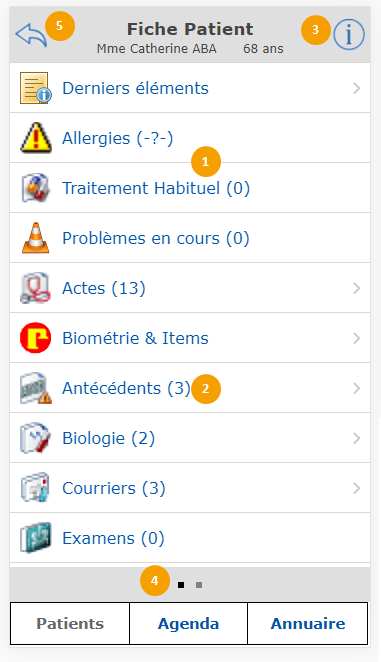Expand Actes (13) chevron arrow
Image resolution: width=381 pixels, height=662 pixels.
(357, 288)
